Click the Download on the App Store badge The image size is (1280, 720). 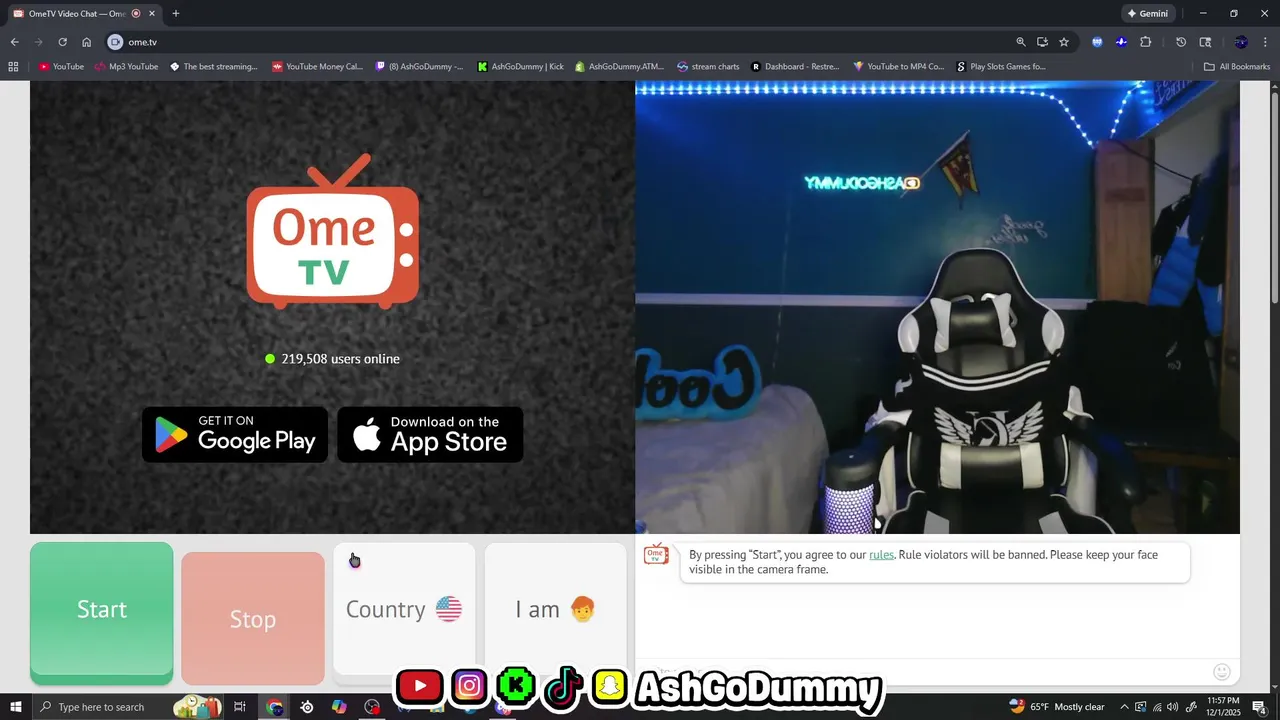pos(430,434)
